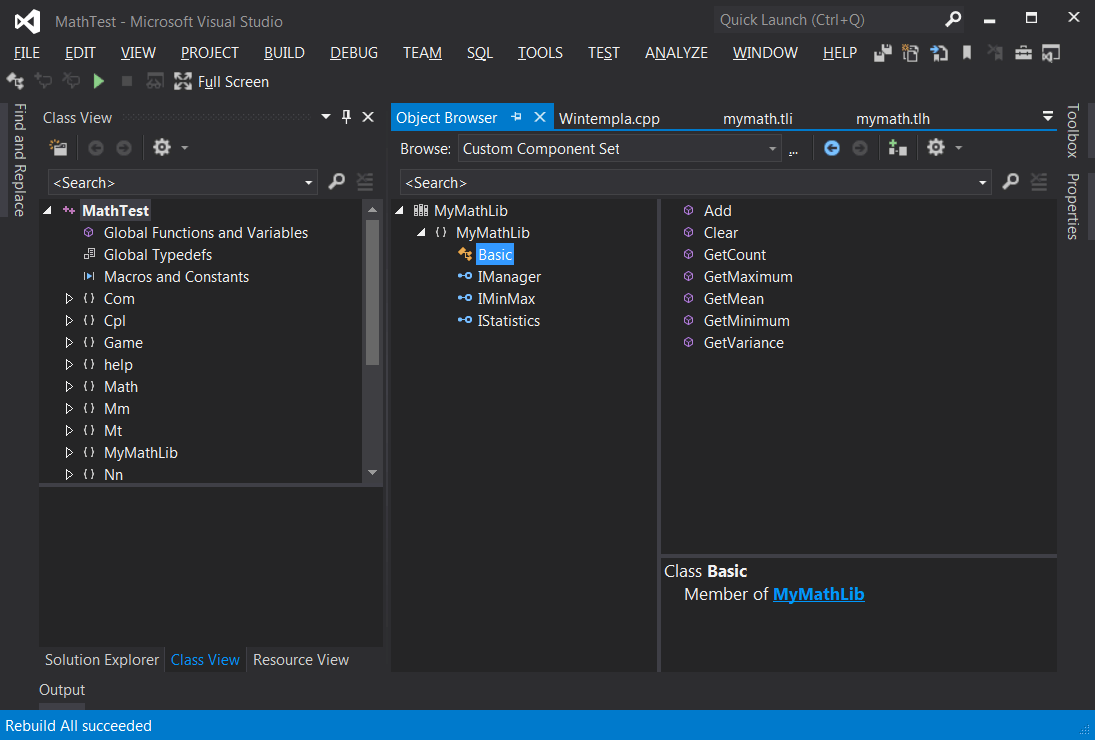Open the document tabs overflow dropdown
This screenshot has width=1095, height=740.
click(x=1048, y=117)
